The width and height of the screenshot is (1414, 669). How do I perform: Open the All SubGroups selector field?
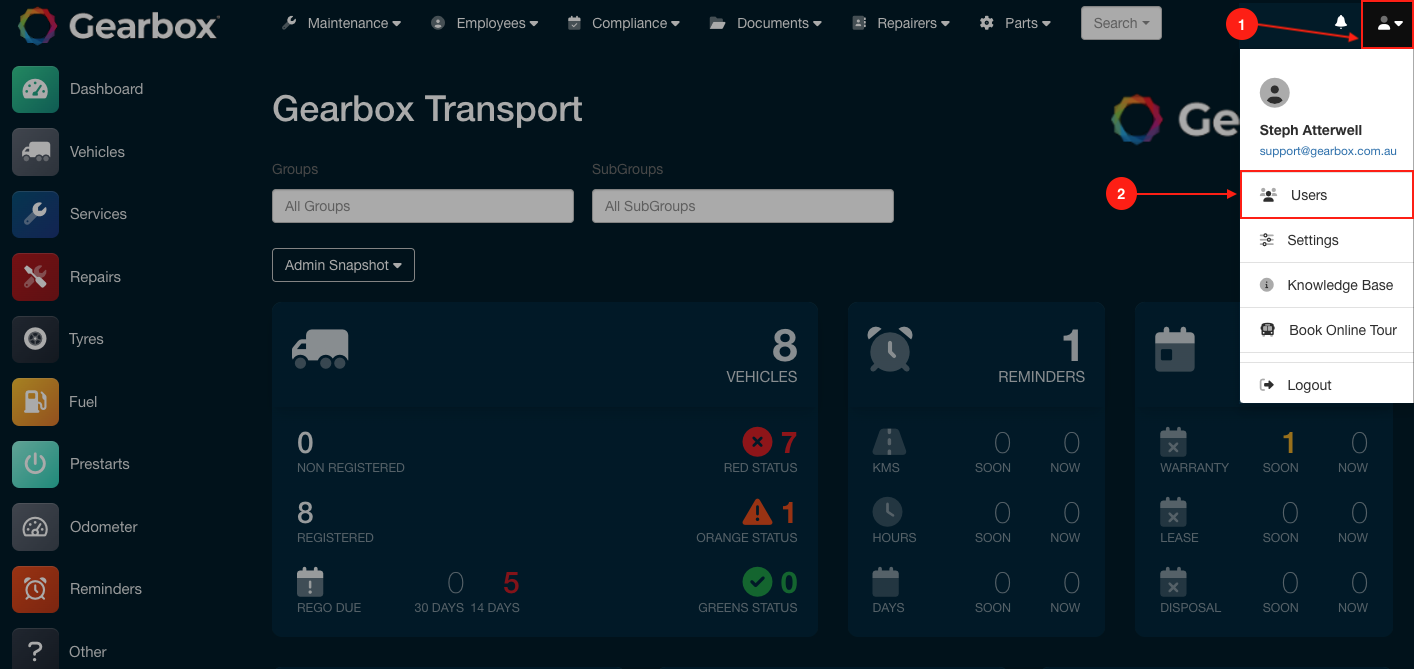[x=743, y=206]
